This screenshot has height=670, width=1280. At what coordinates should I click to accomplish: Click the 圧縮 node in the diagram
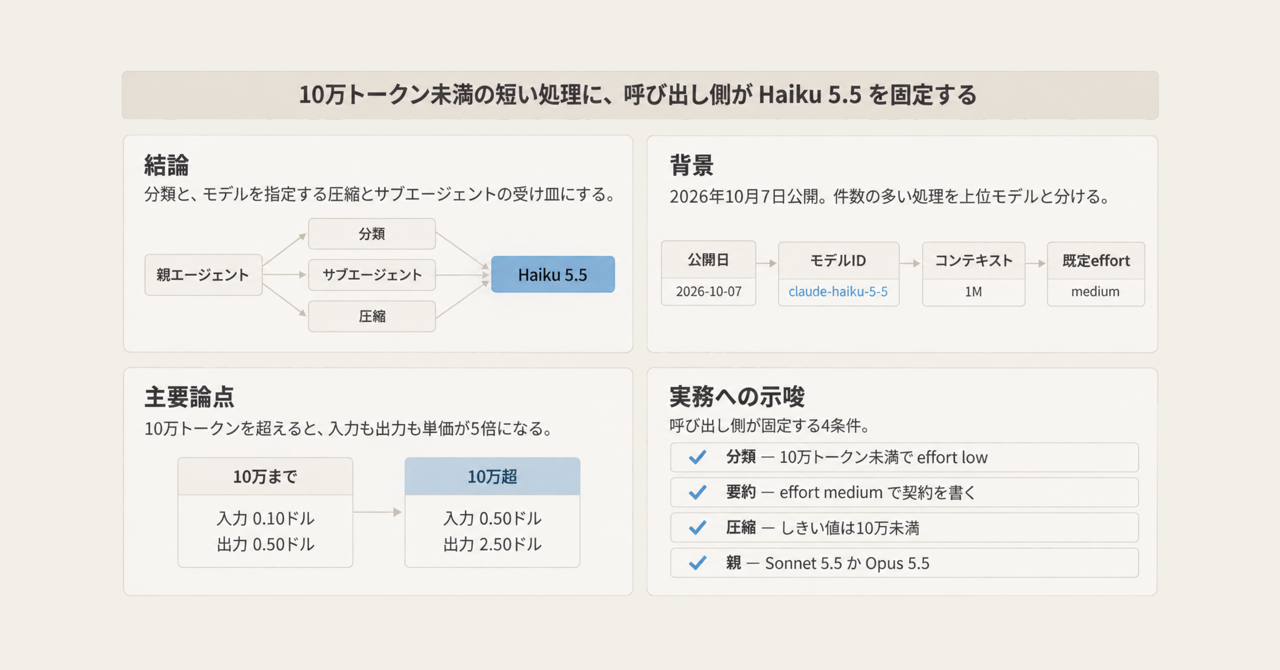coord(372,316)
